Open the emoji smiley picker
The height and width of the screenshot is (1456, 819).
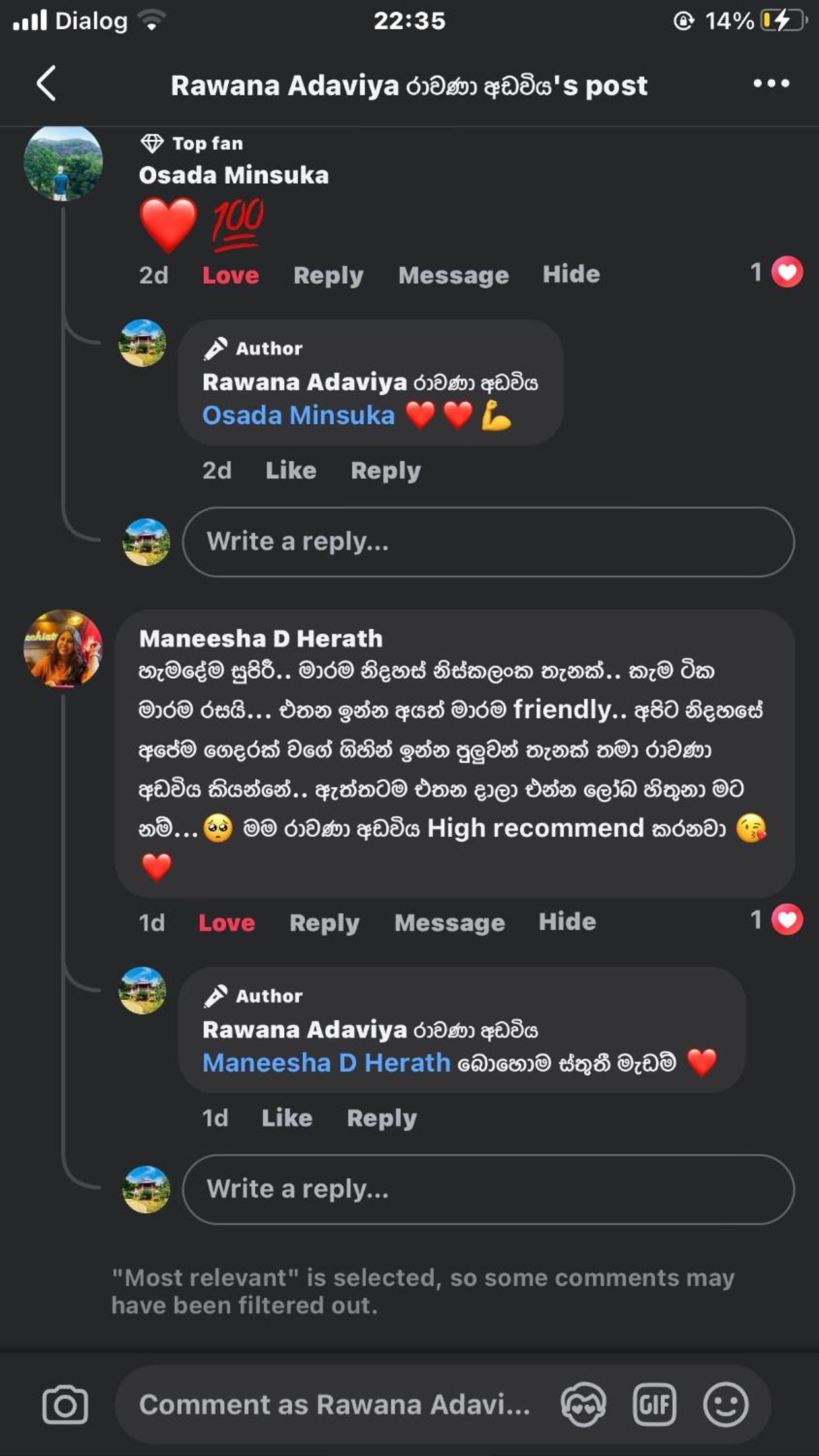(725, 1404)
